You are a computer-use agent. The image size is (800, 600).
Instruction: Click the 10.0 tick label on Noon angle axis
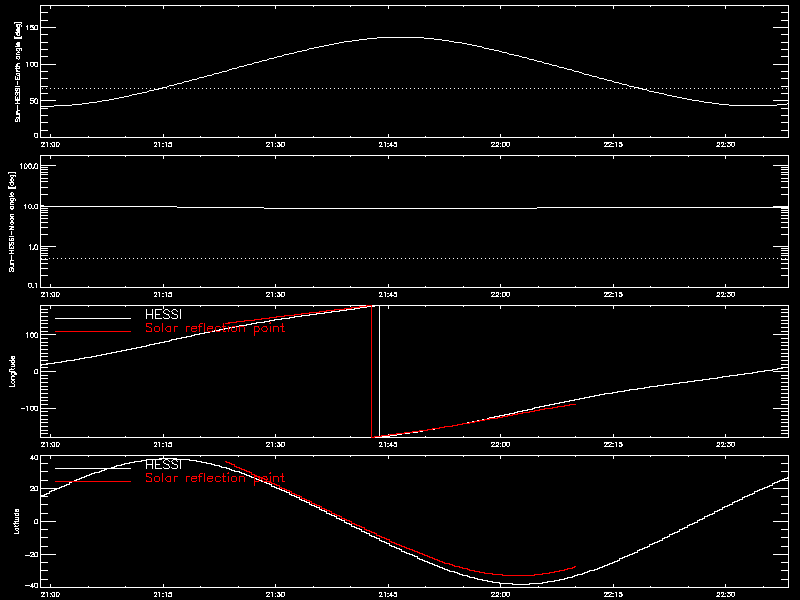point(32,207)
